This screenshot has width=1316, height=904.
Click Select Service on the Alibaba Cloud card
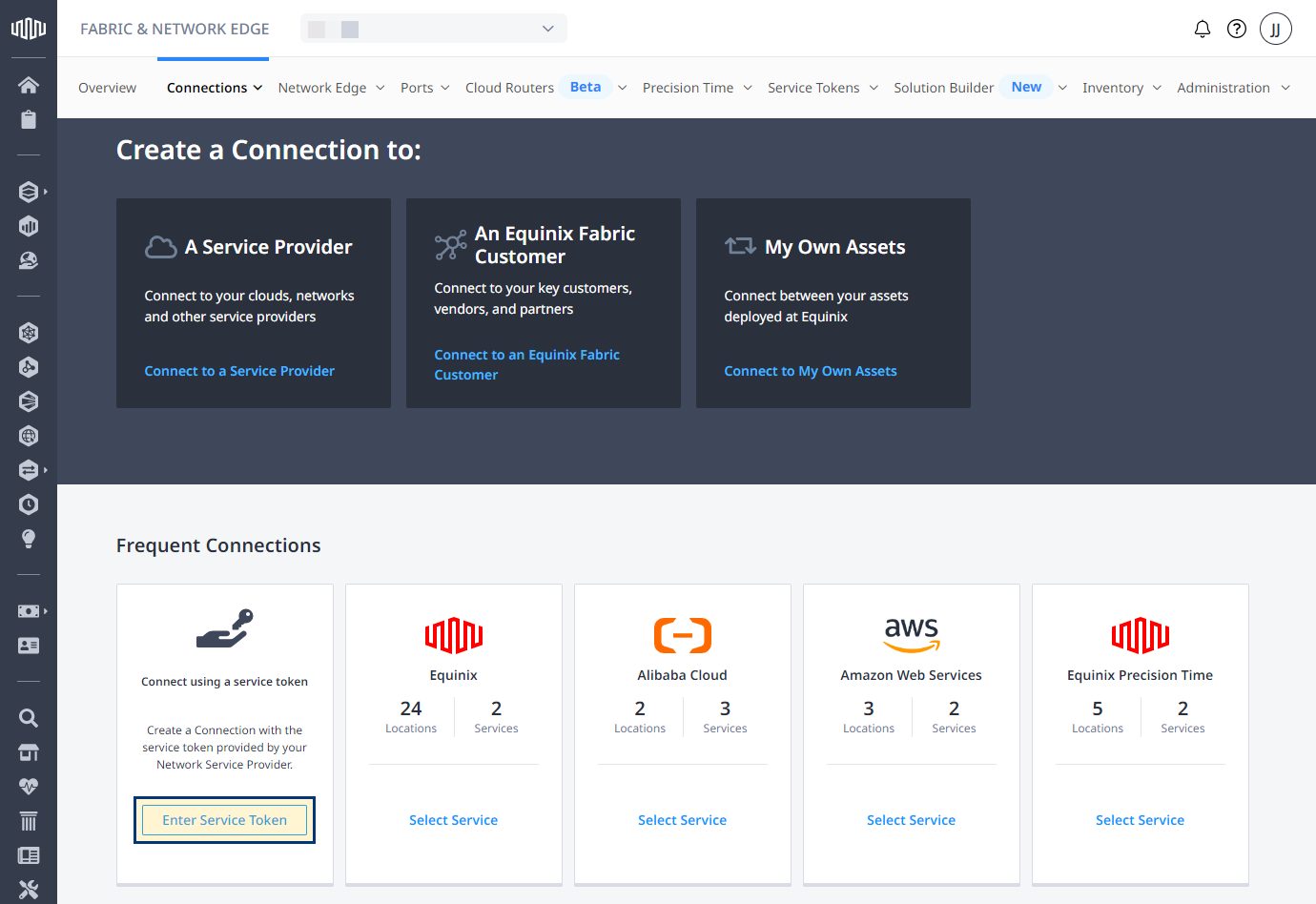[x=683, y=820]
